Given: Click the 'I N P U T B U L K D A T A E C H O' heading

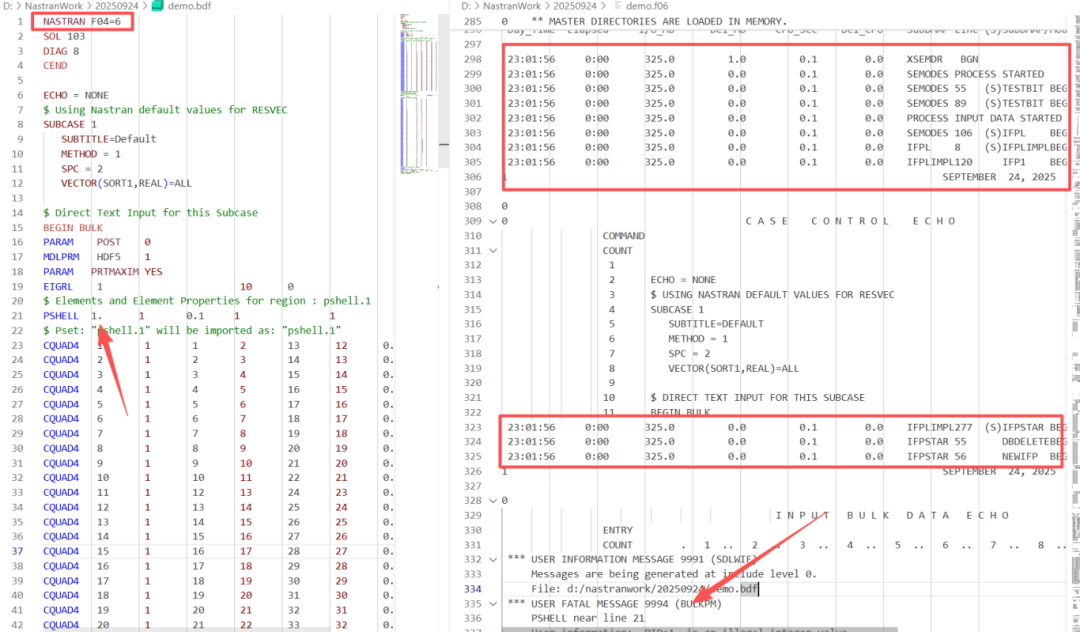Looking at the screenshot, I should (893, 516).
